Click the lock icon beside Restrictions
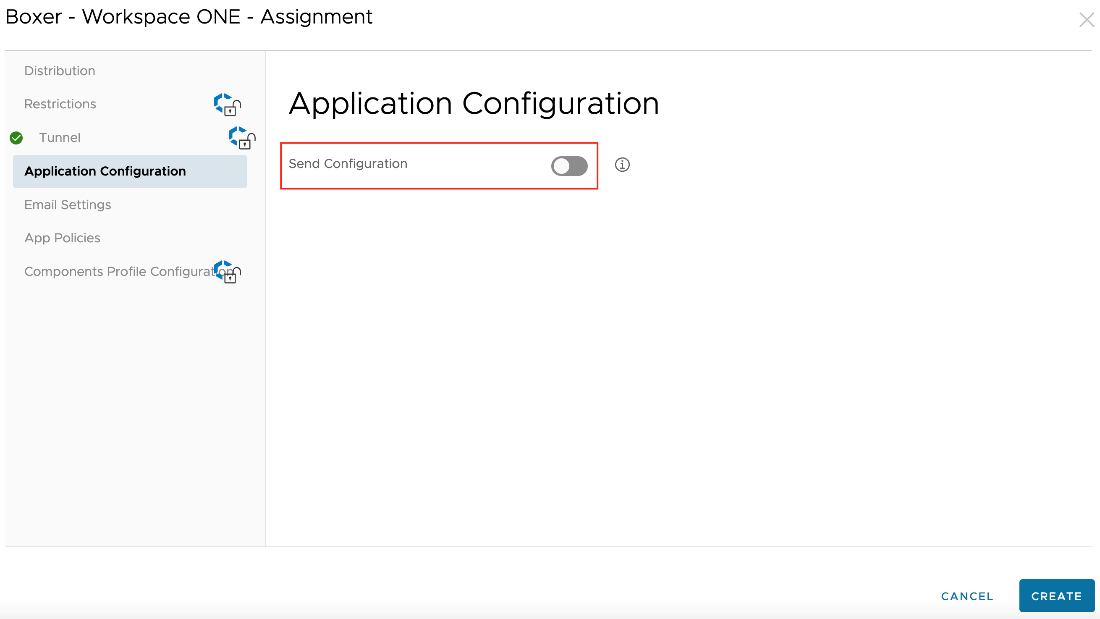The image size is (1100, 619). point(228,104)
